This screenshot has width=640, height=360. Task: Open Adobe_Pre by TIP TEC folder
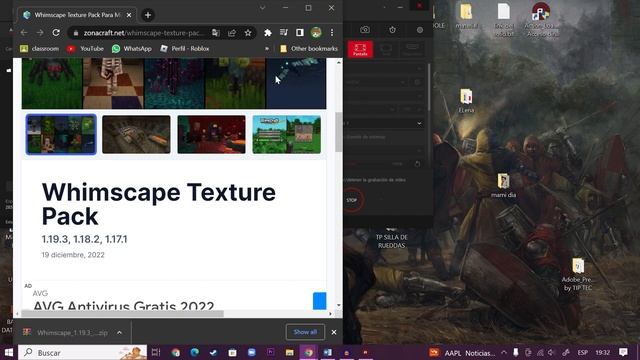(578, 274)
